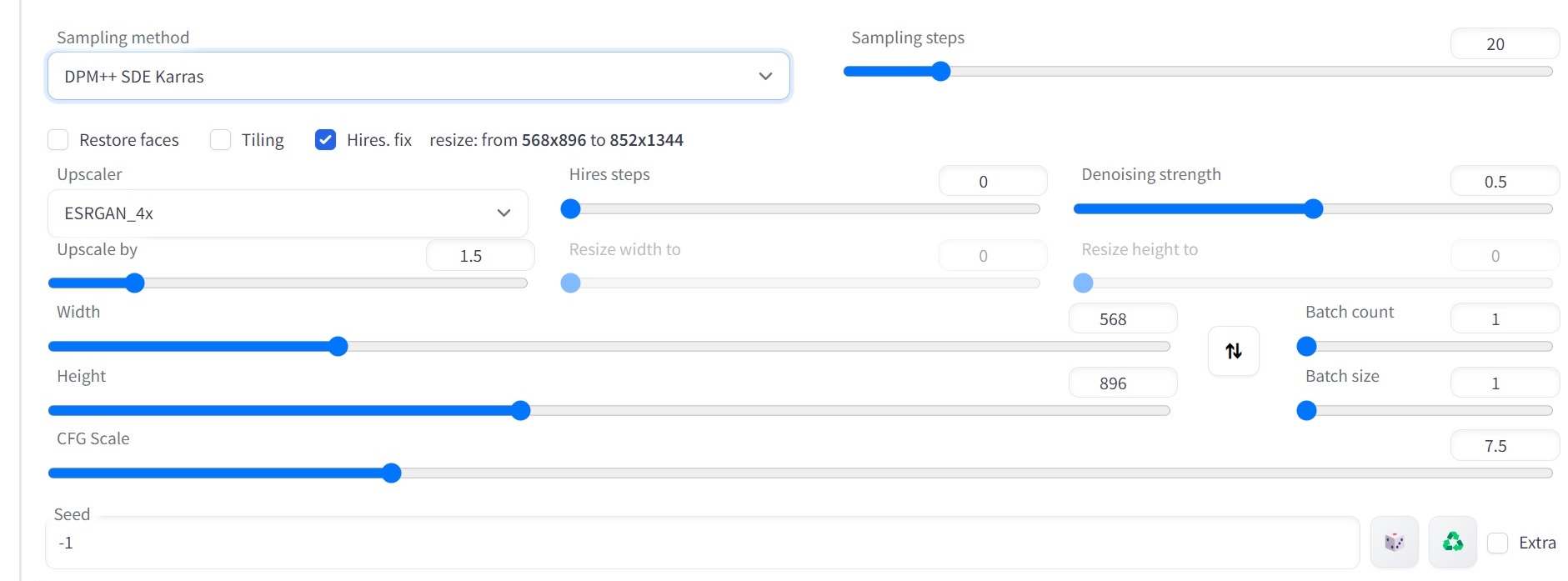Click the recycle reuse seed icon

point(1452,543)
